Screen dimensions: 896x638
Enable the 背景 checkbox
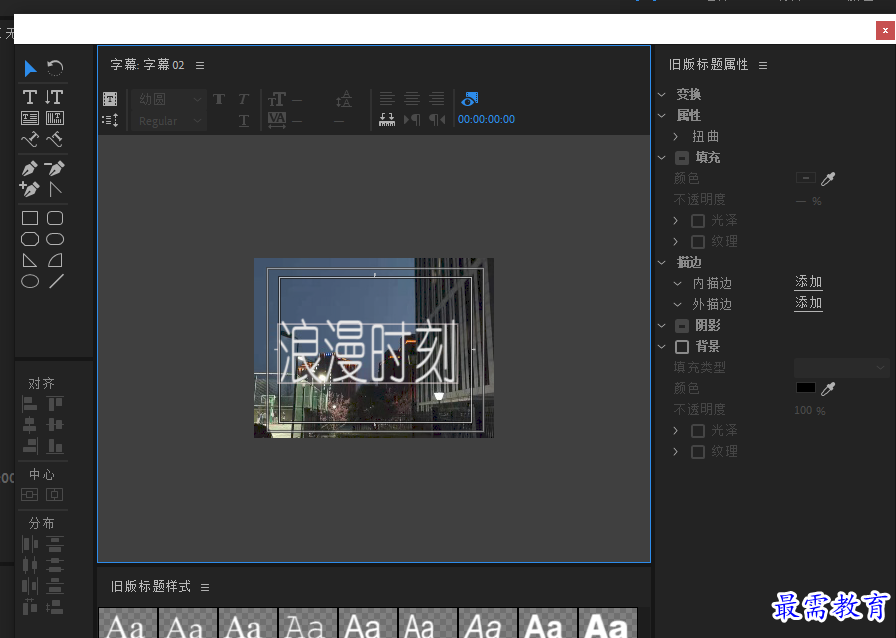pyautogui.click(x=681, y=347)
